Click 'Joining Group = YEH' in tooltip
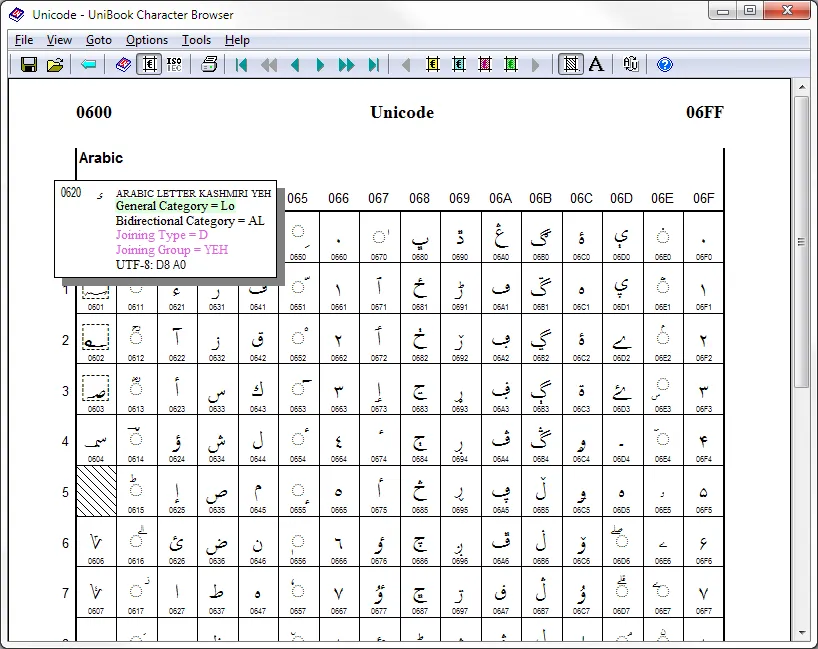 click(172, 250)
